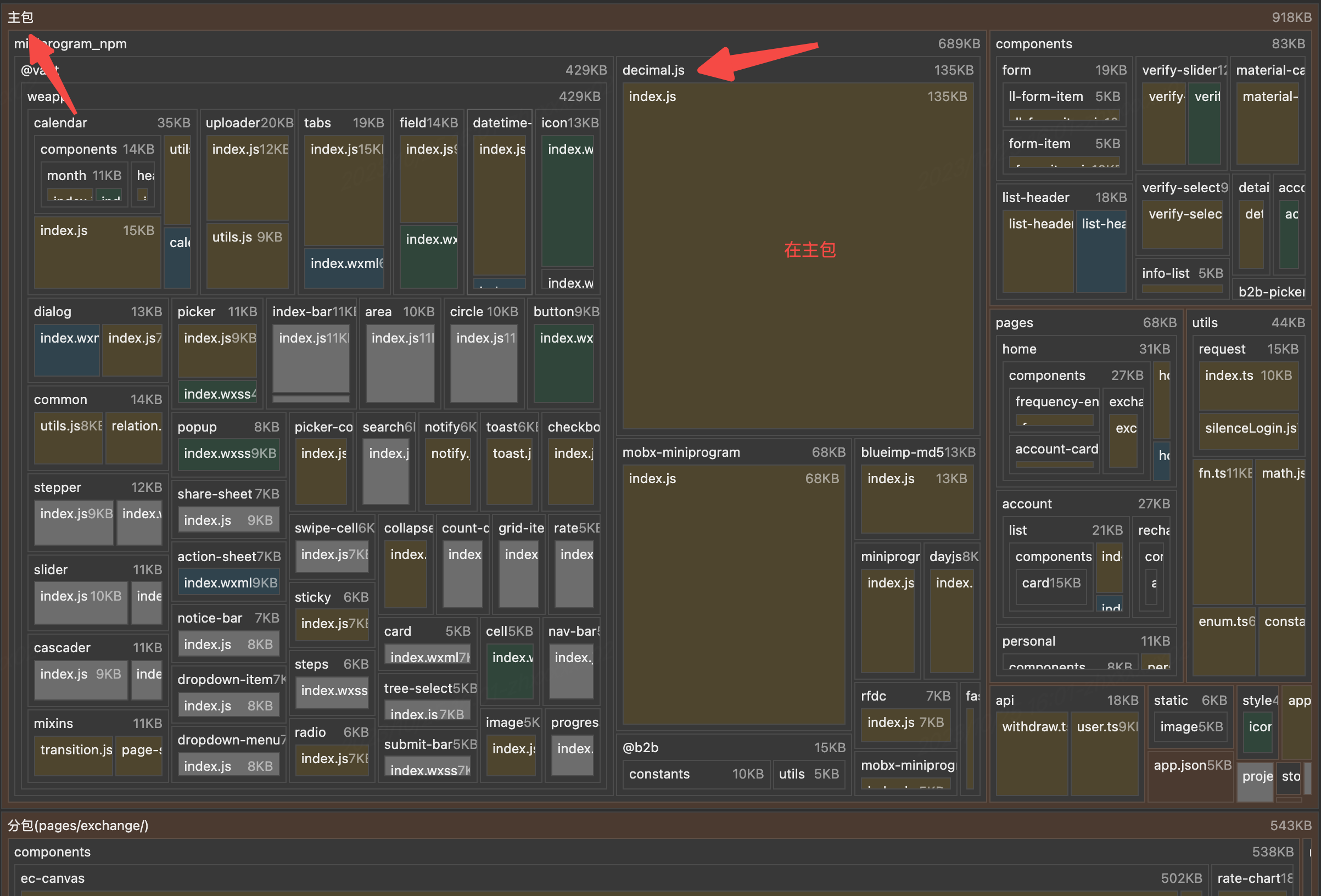Click the blueimp-md5 index.js 13KB block
The height and width of the screenshot is (896, 1321).
pos(916,500)
